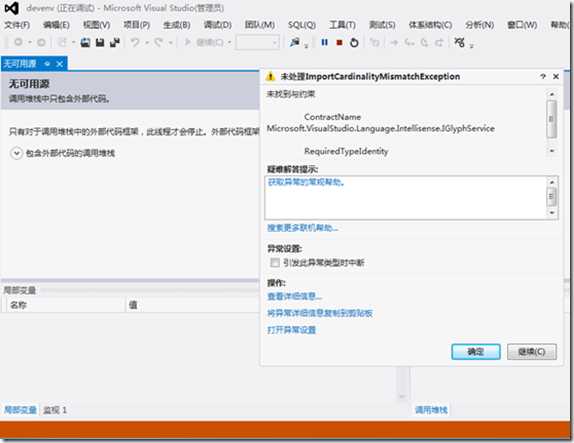Click the exception message scrollbar down arrow
The image size is (574, 443).
pyautogui.click(x=552, y=151)
